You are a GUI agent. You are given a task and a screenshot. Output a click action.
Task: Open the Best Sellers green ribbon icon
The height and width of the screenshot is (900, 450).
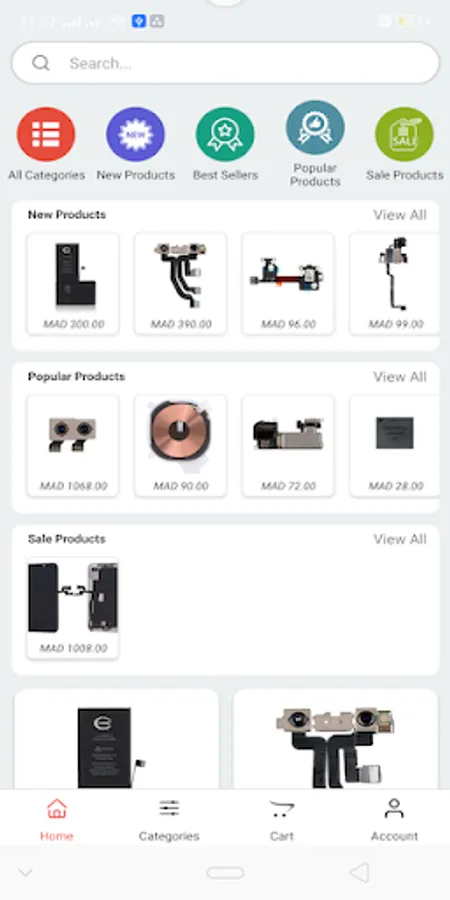pos(225,134)
